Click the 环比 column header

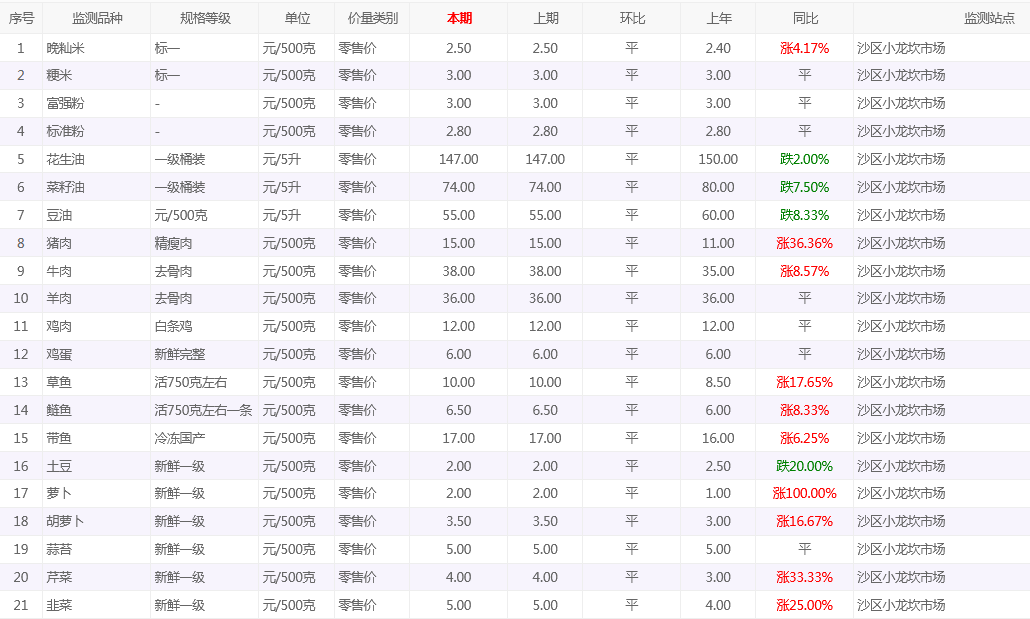[632, 18]
